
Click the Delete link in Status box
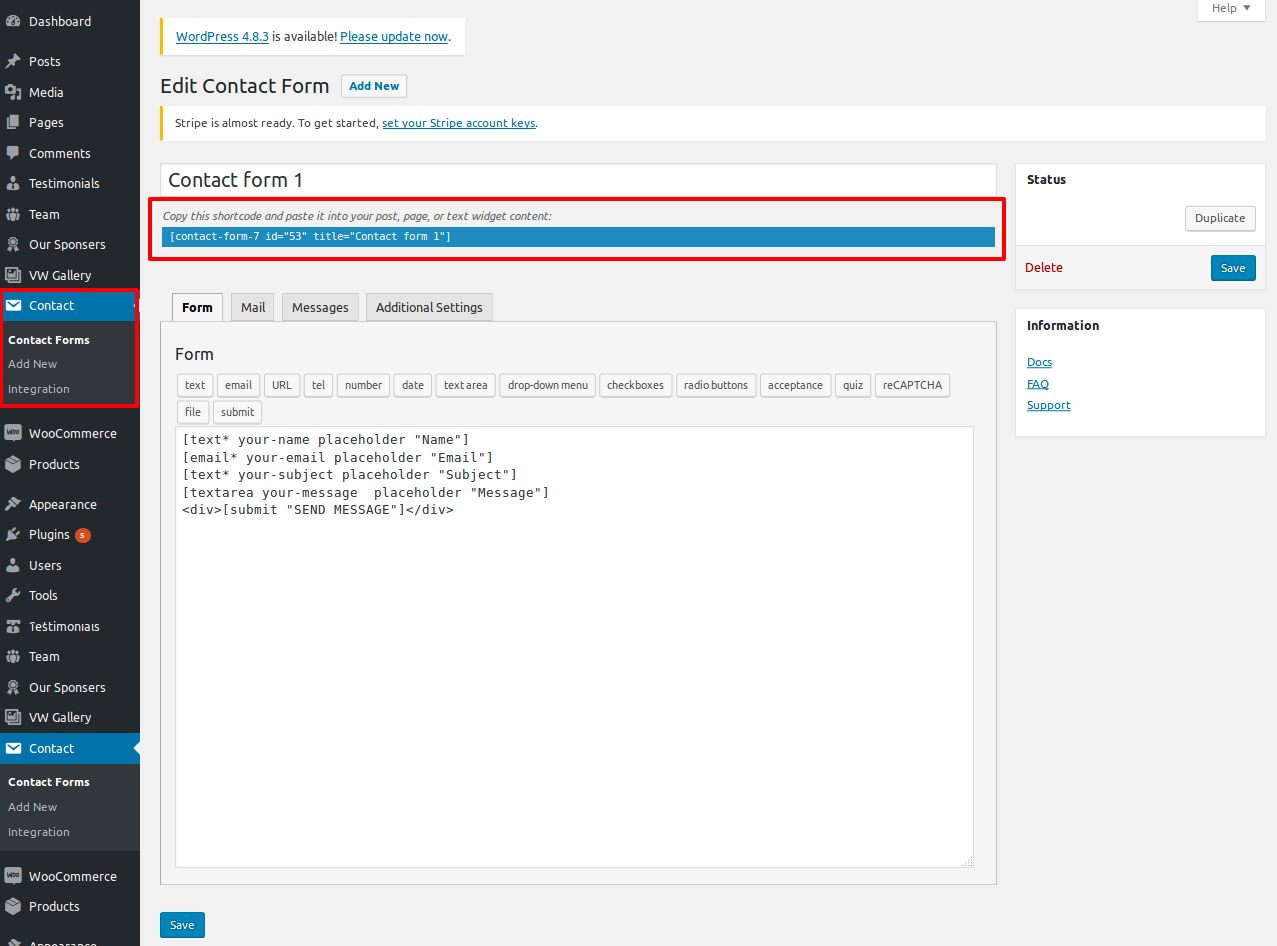[1044, 268]
